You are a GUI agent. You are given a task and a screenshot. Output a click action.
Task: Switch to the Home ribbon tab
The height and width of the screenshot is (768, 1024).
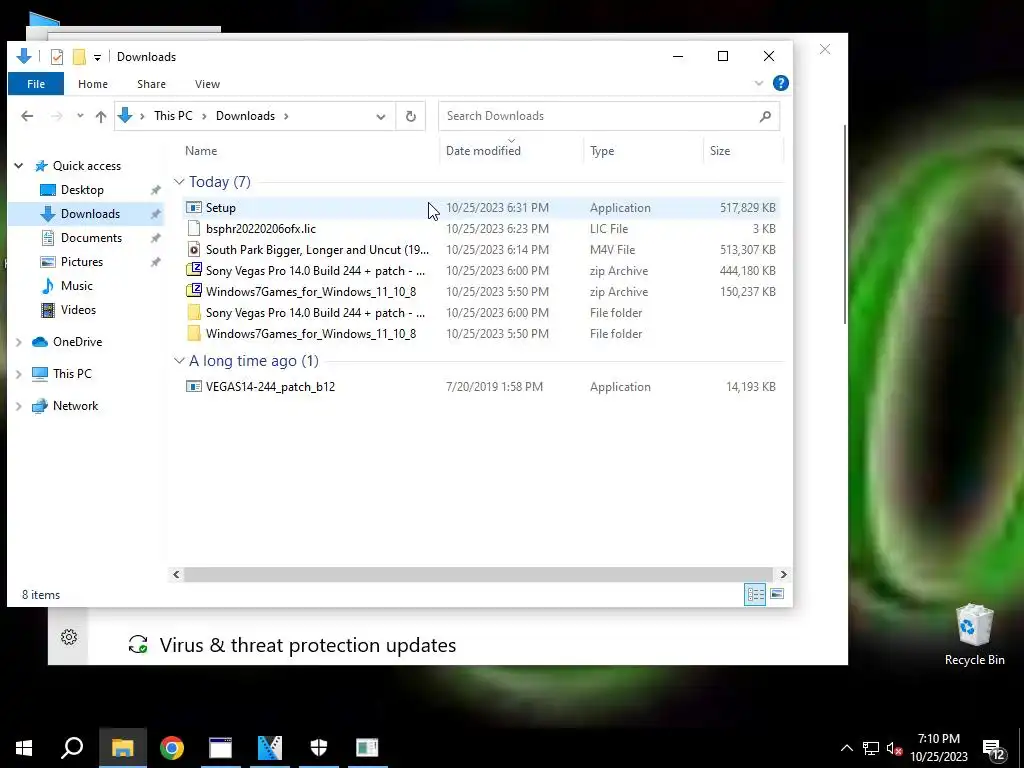point(93,84)
